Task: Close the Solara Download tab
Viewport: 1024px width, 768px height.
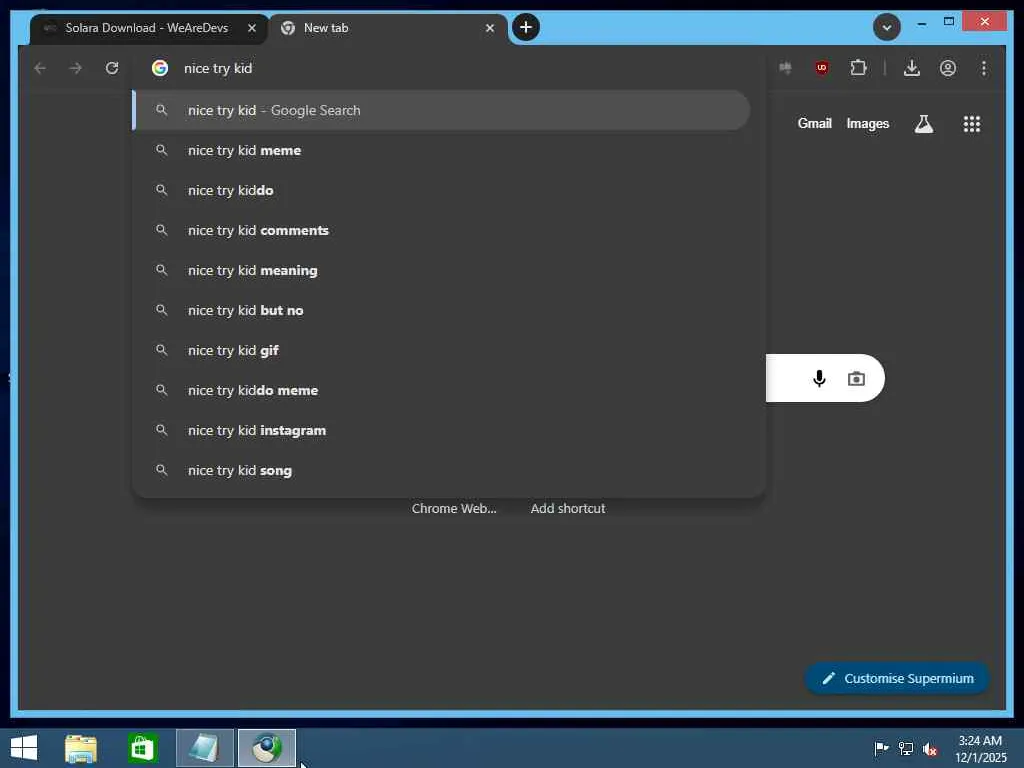Action: point(252,28)
